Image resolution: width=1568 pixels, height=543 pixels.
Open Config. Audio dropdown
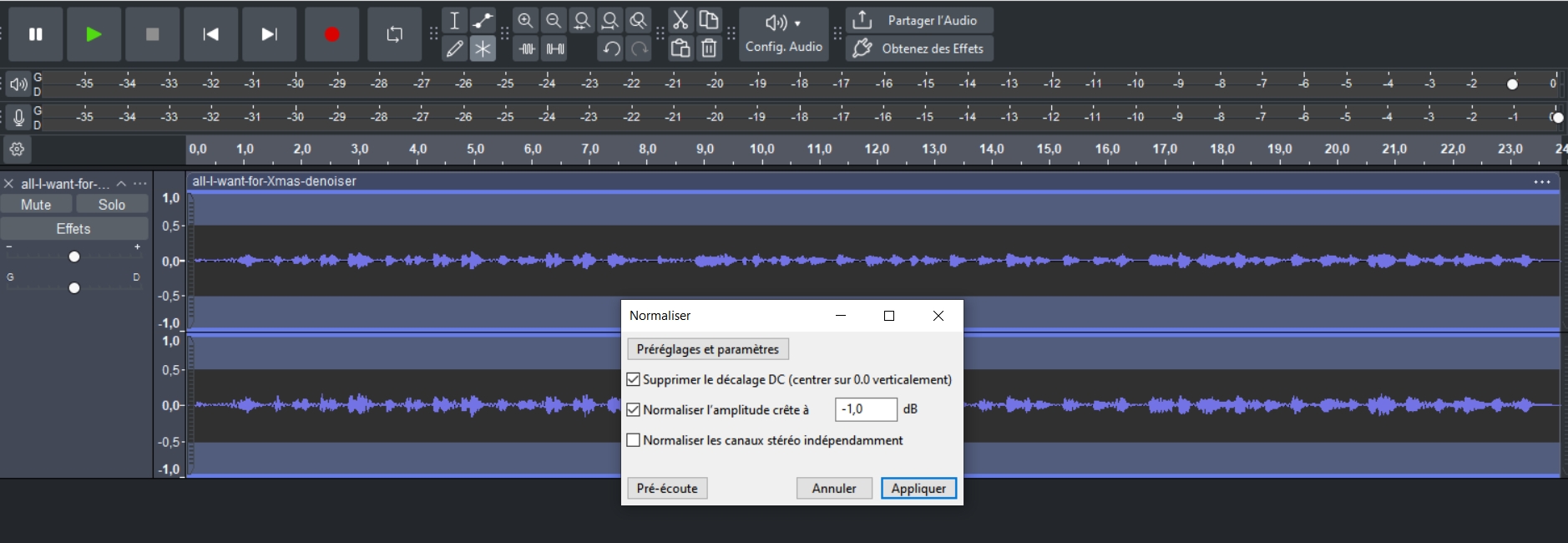tap(783, 34)
